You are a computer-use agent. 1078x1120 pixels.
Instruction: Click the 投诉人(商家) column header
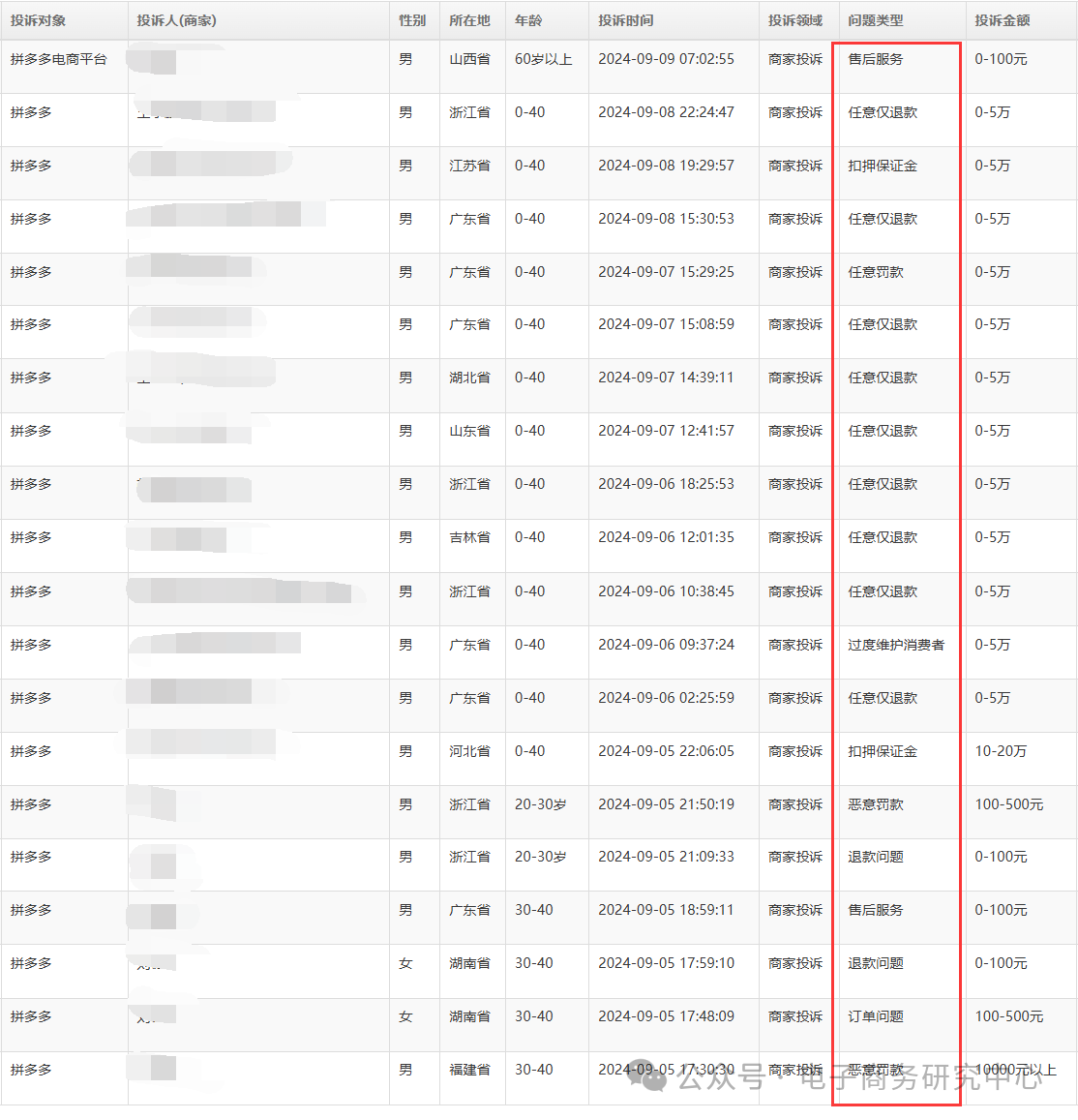pos(177,21)
